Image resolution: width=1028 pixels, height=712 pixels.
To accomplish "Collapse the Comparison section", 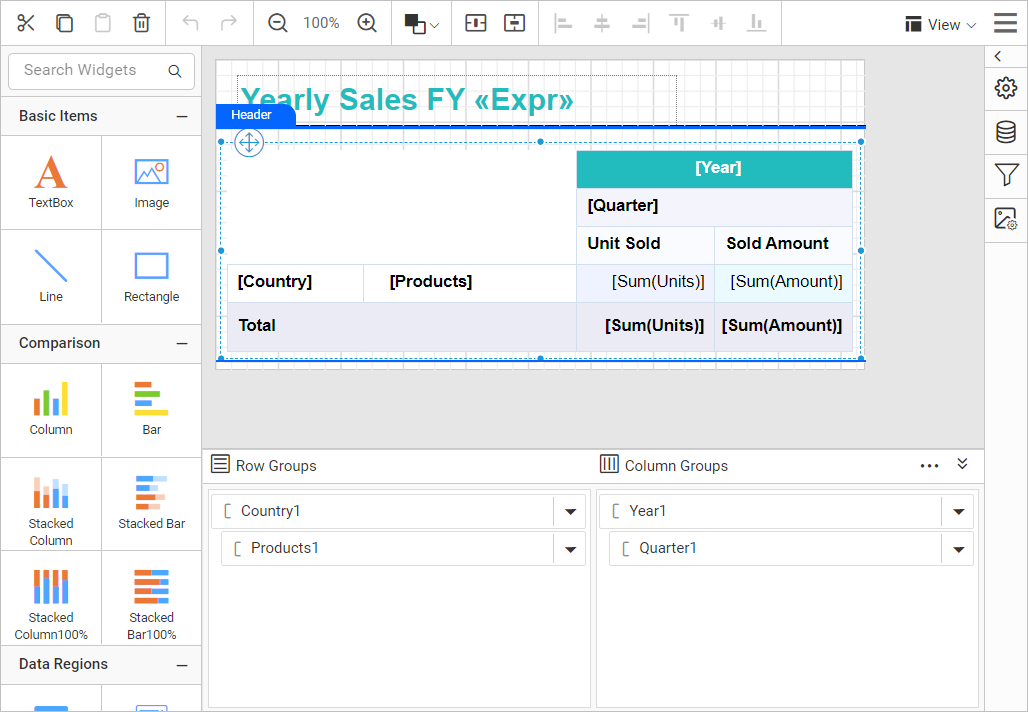I will [182, 344].
